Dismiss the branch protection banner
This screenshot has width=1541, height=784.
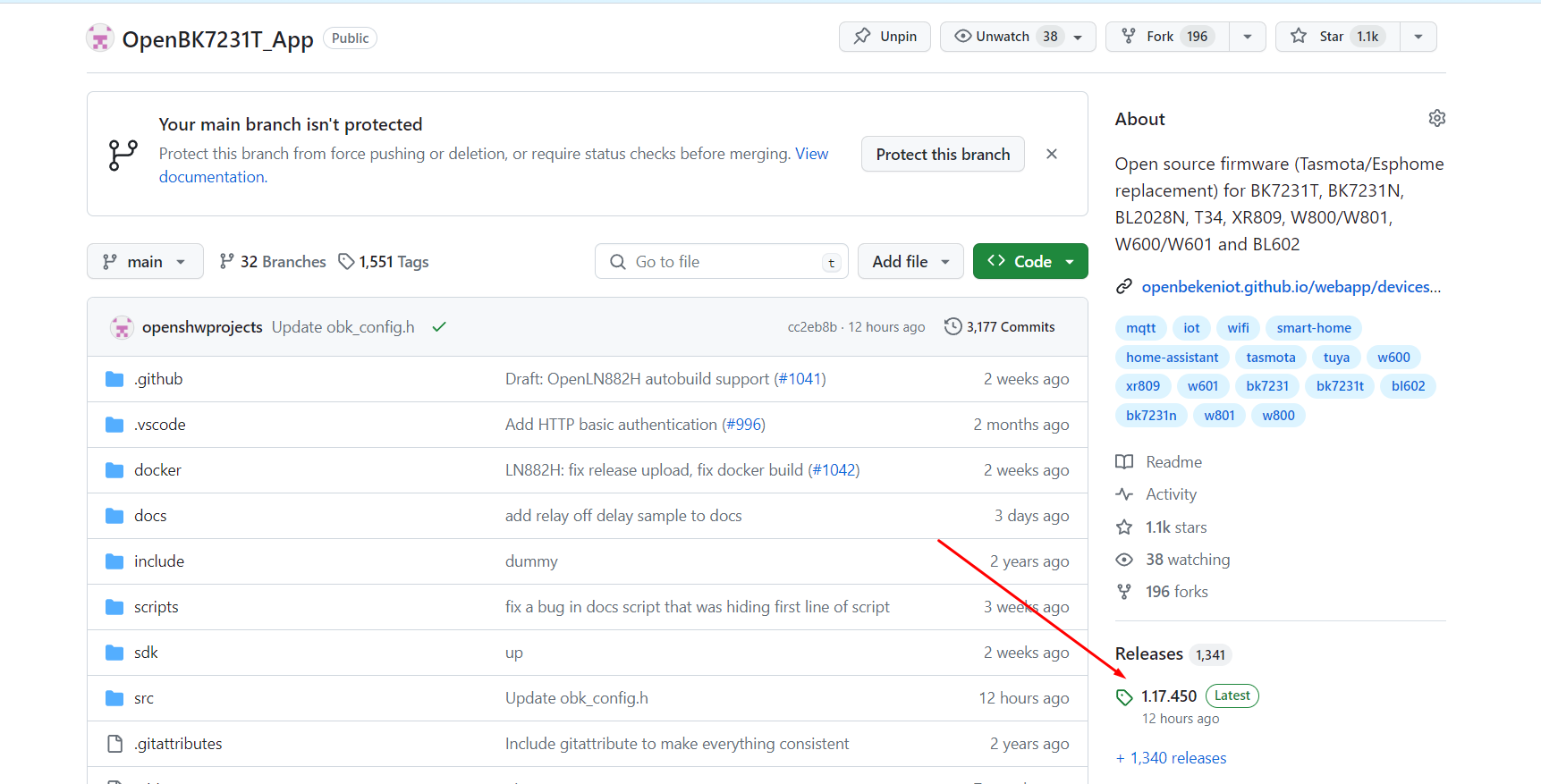(1052, 154)
